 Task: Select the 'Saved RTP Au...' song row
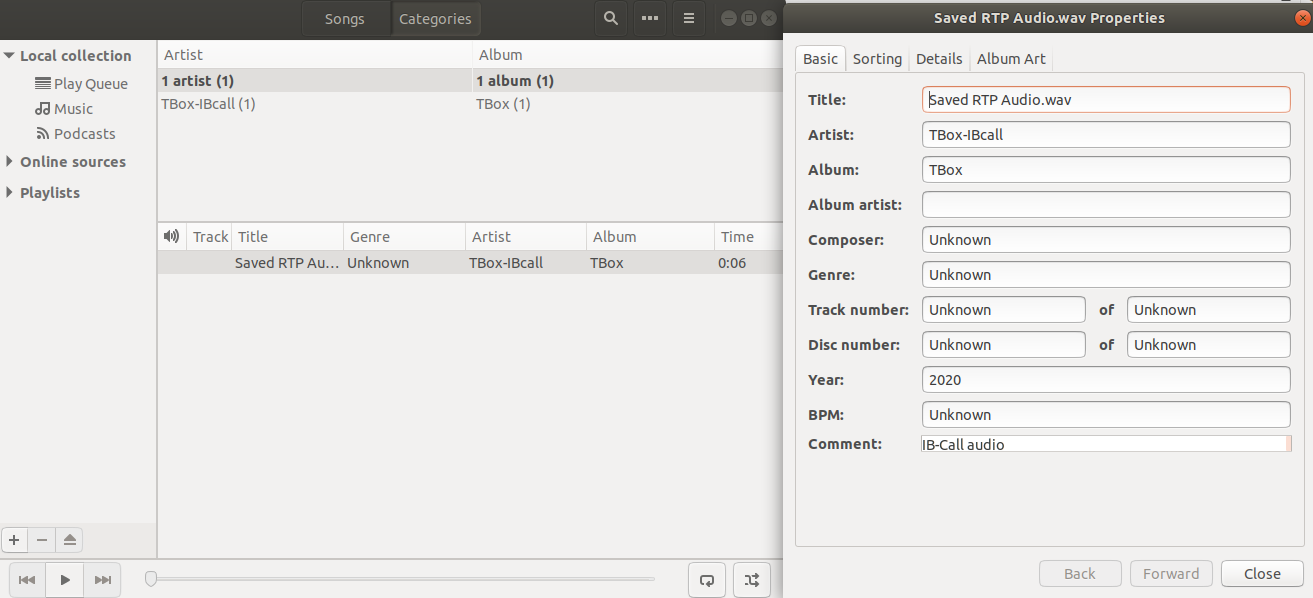pyautogui.click(x=470, y=263)
